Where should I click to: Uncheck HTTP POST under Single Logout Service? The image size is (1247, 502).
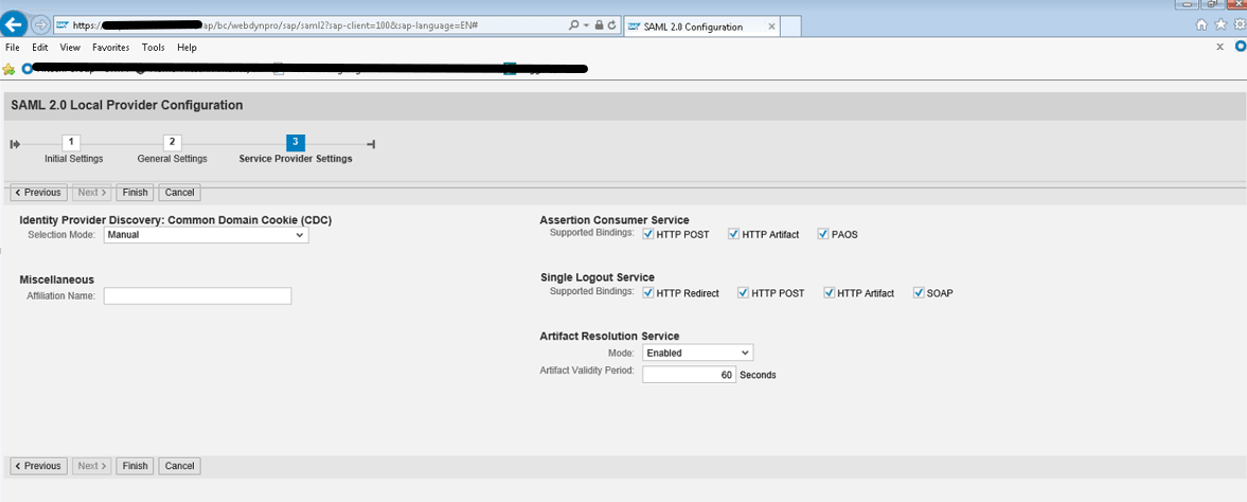[x=743, y=293]
